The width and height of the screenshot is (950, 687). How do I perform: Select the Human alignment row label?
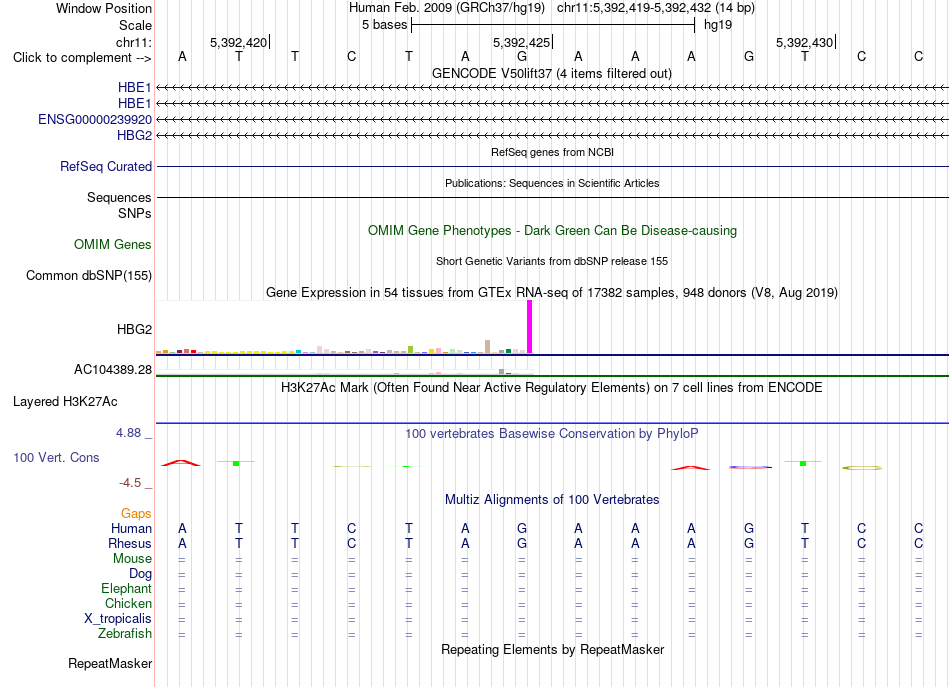tap(131, 528)
